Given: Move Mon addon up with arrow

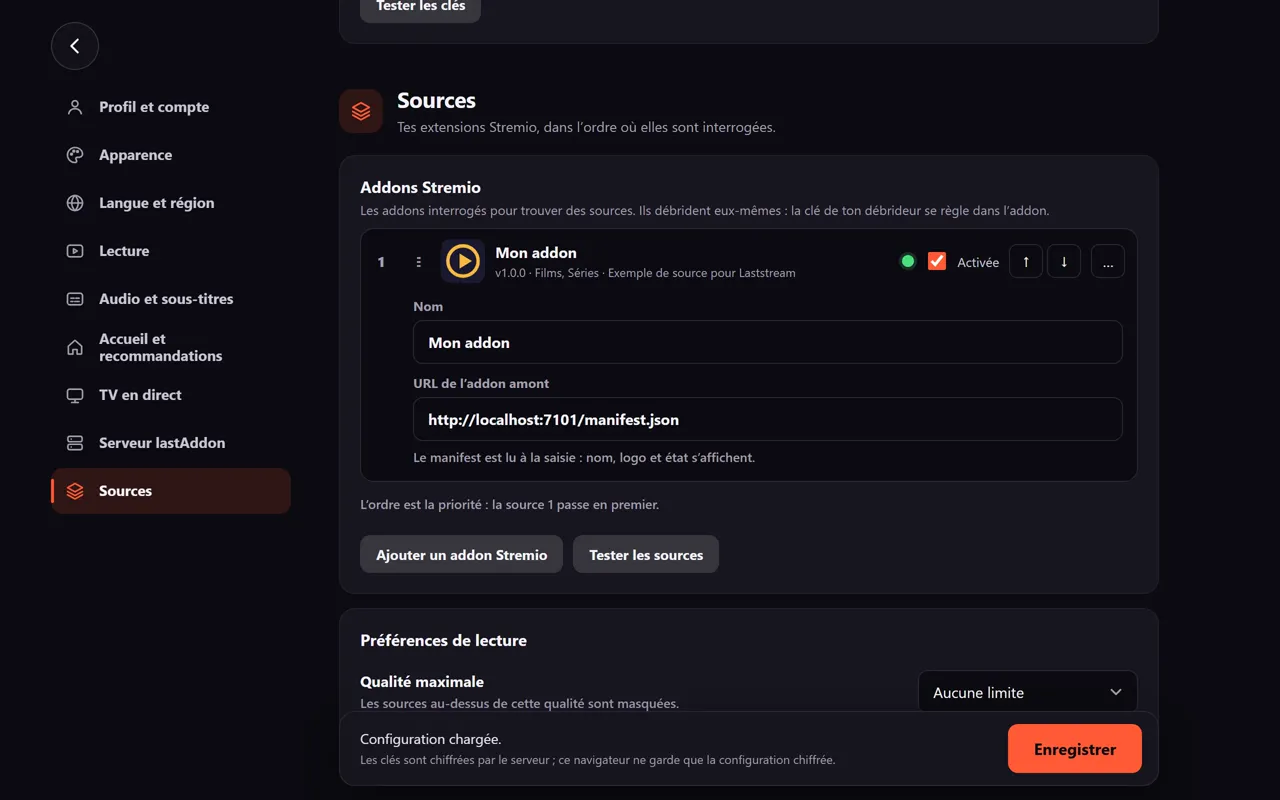Looking at the screenshot, I should click(x=1026, y=262).
